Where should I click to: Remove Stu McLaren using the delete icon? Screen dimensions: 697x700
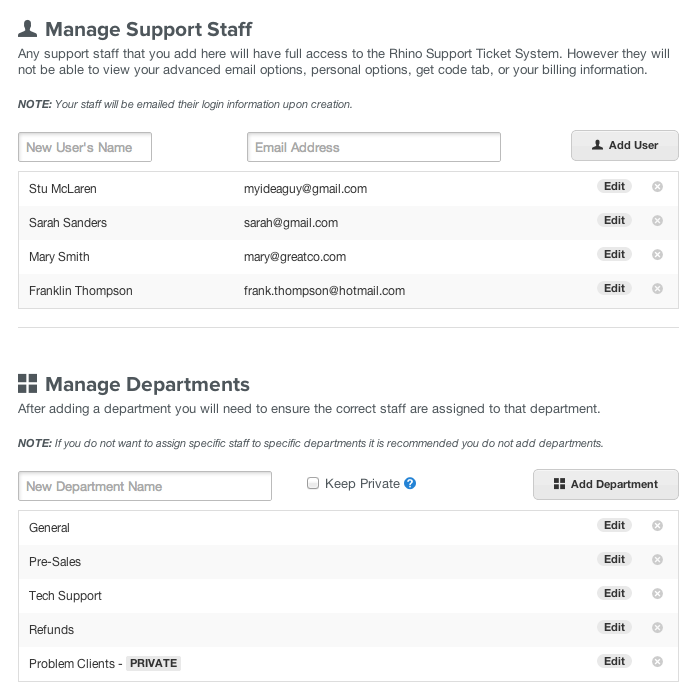[657, 187]
